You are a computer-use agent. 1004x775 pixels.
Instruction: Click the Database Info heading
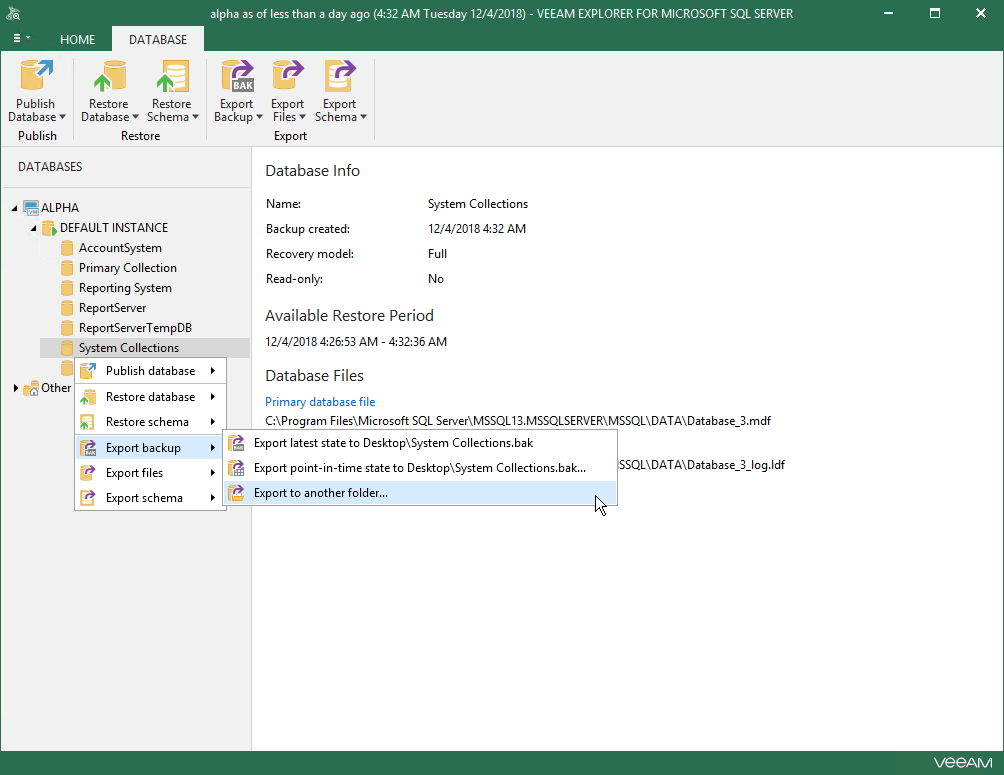312,171
